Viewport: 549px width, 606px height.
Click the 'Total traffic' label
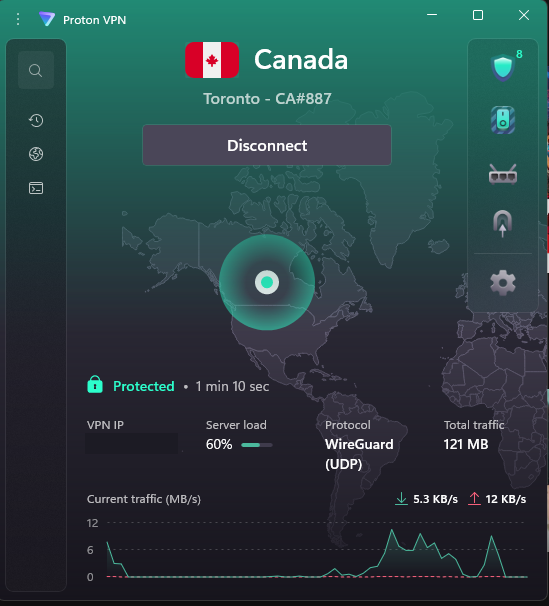pos(474,425)
